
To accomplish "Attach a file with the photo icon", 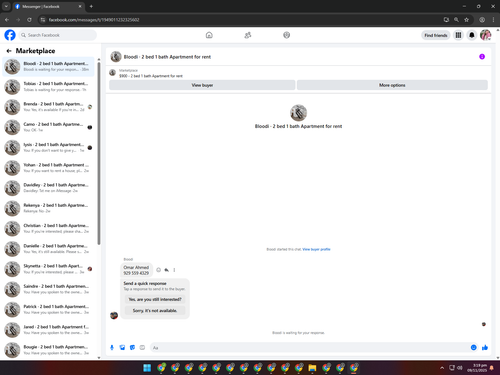I will coord(122,347).
